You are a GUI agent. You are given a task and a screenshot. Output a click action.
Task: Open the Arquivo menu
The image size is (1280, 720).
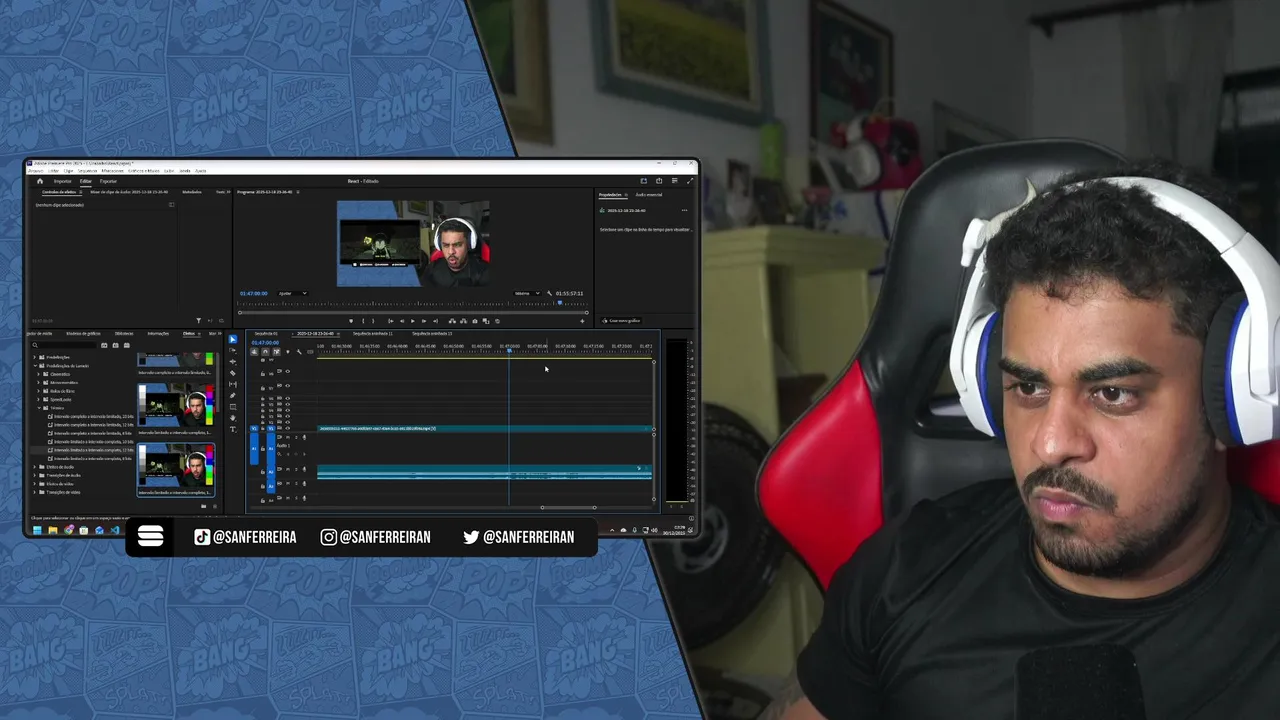36,171
